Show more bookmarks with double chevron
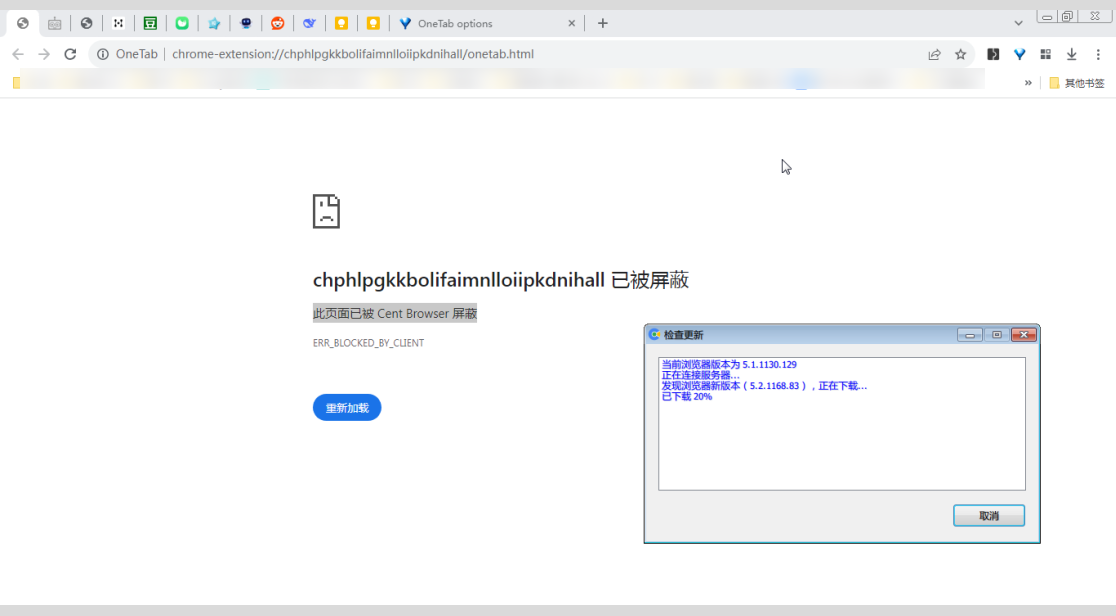 pos(1028,83)
